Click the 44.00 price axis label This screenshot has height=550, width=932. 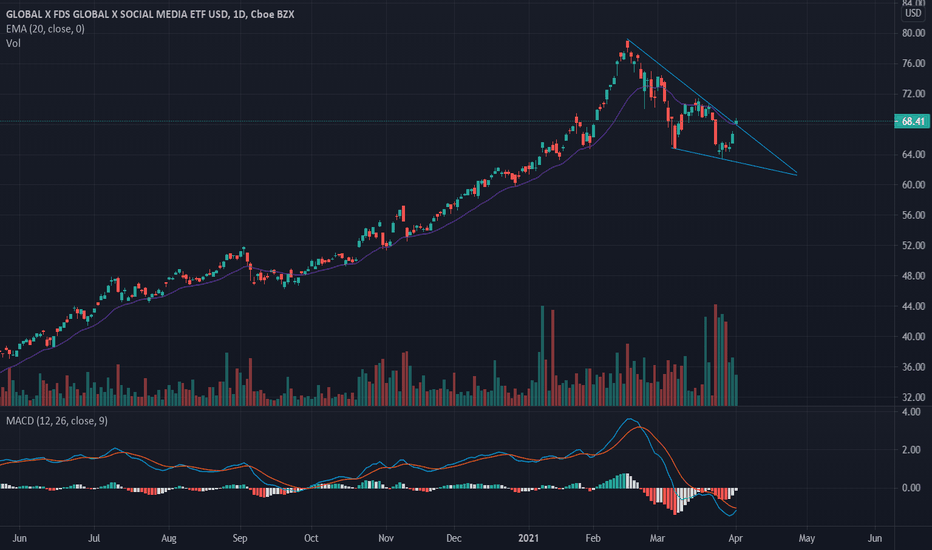[913, 306]
